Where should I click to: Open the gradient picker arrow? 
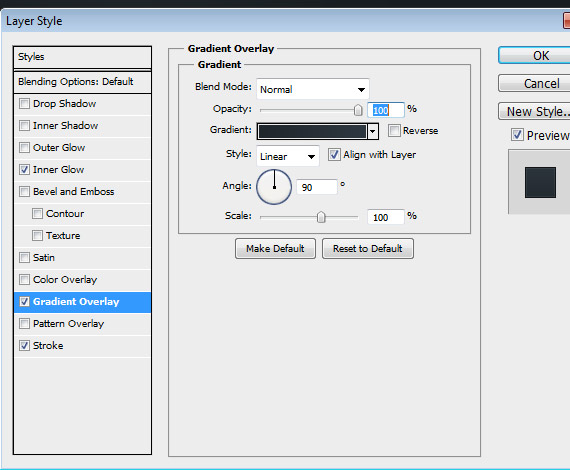[373, 131]
